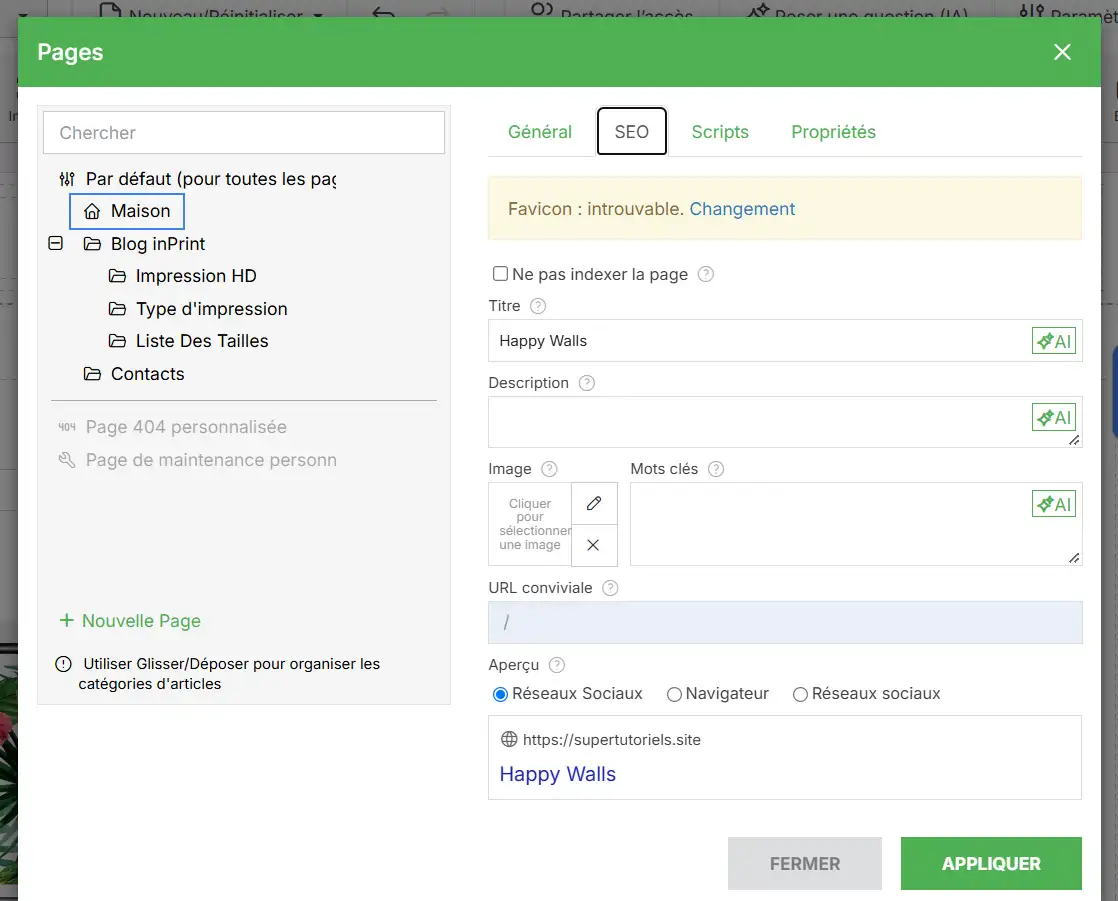Generate the Description with the AI button
This screenshot has width=1118, height=901.
click(1053, 417)
